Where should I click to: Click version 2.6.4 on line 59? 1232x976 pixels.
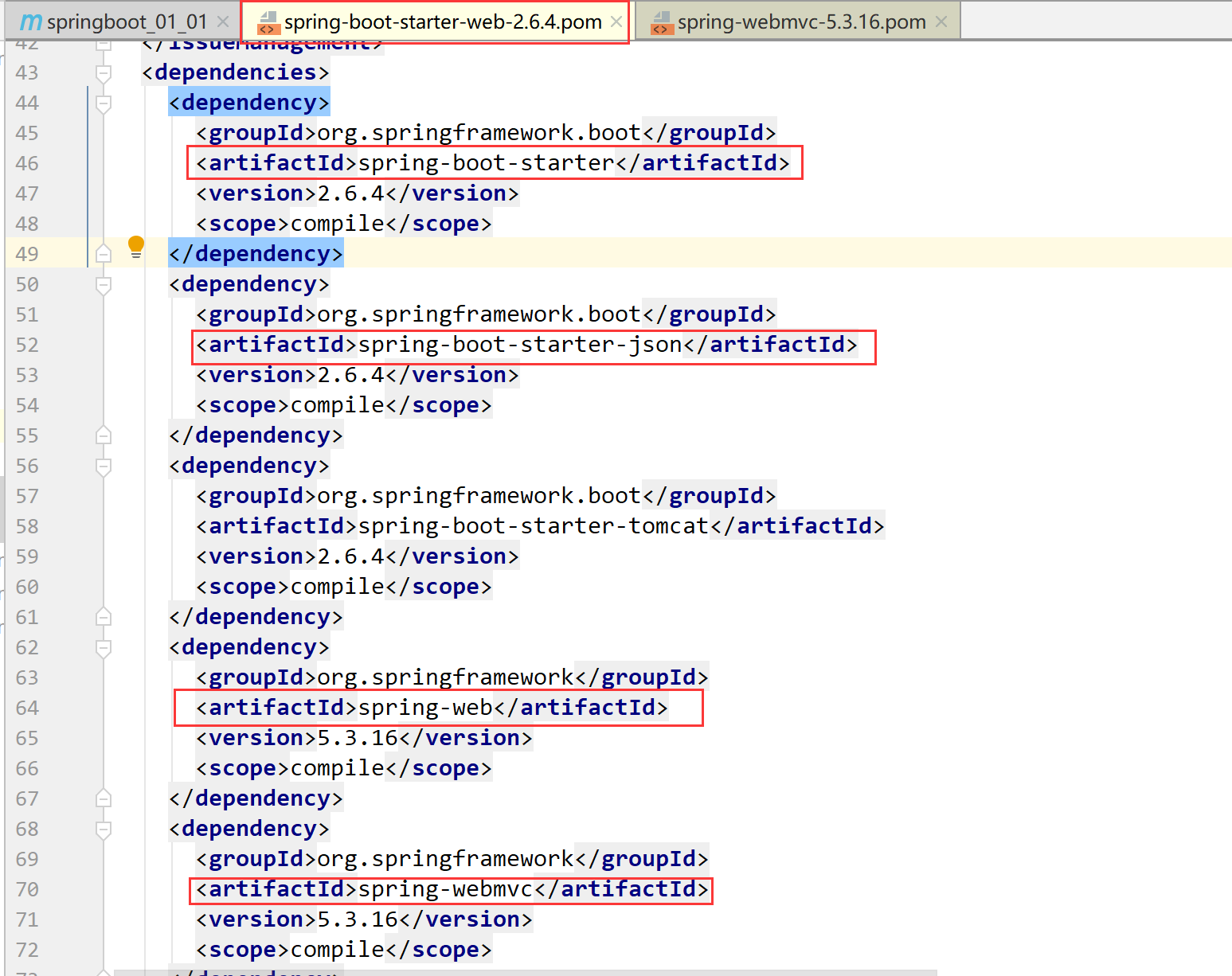351,556
